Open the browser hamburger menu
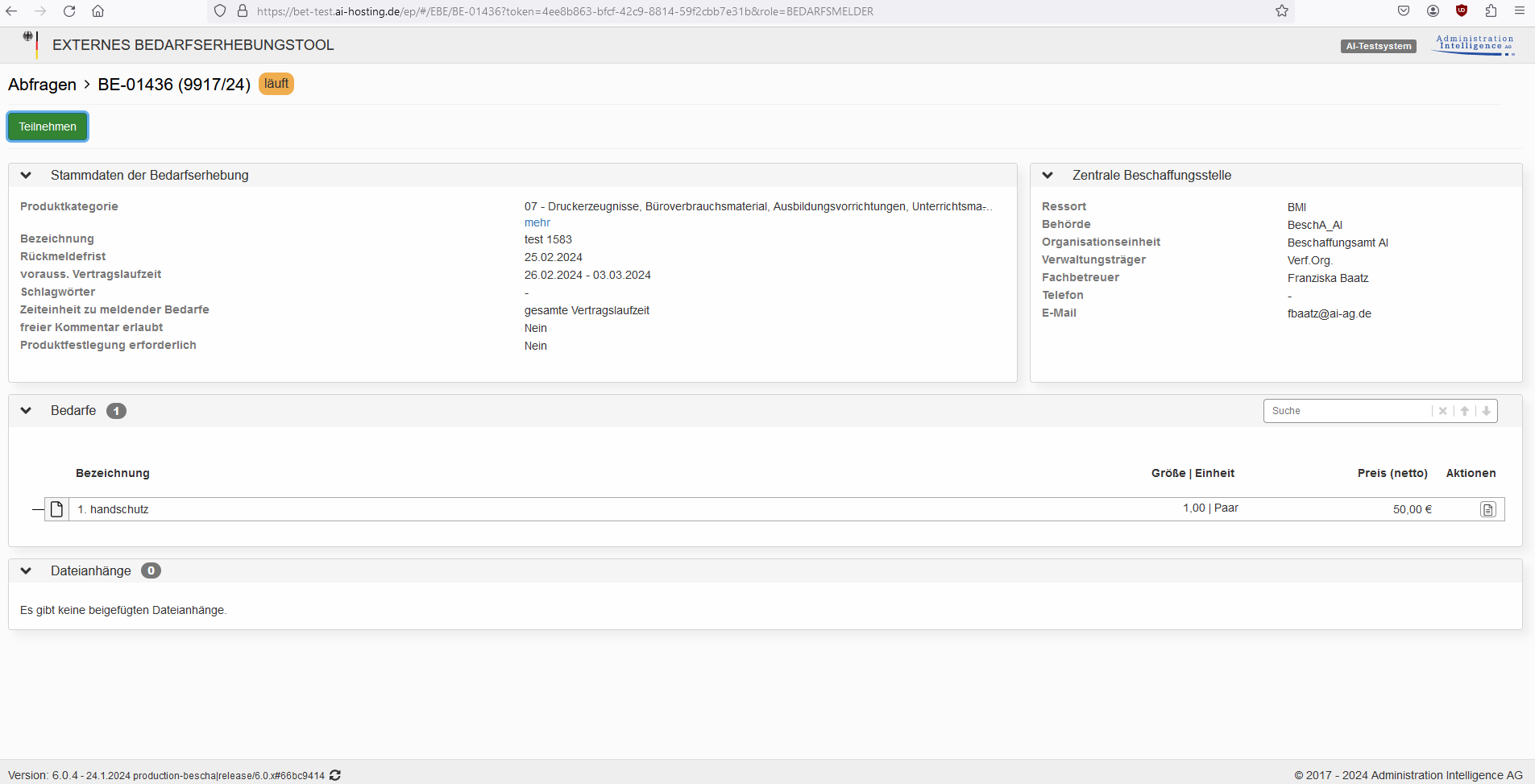1535x784 pixels. pyautogui.click(x=1520, y=11)
